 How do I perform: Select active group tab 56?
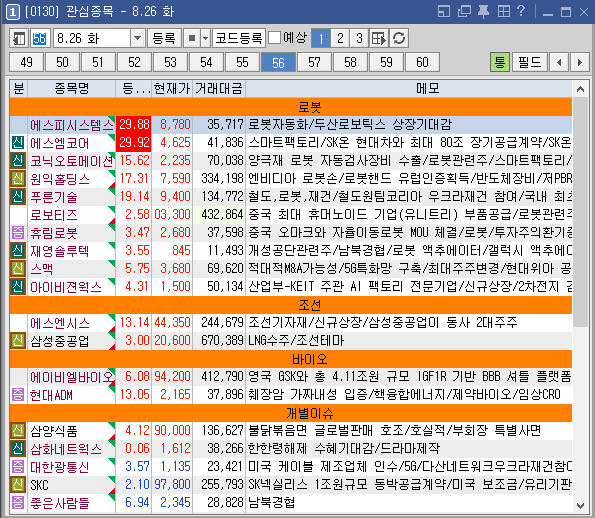pyautogui.click(x=278, y=62)
